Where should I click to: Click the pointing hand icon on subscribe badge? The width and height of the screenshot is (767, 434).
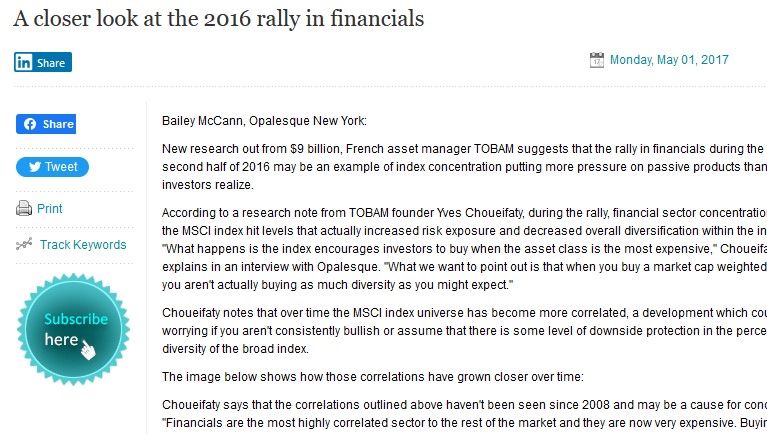(x=88, y=350)
